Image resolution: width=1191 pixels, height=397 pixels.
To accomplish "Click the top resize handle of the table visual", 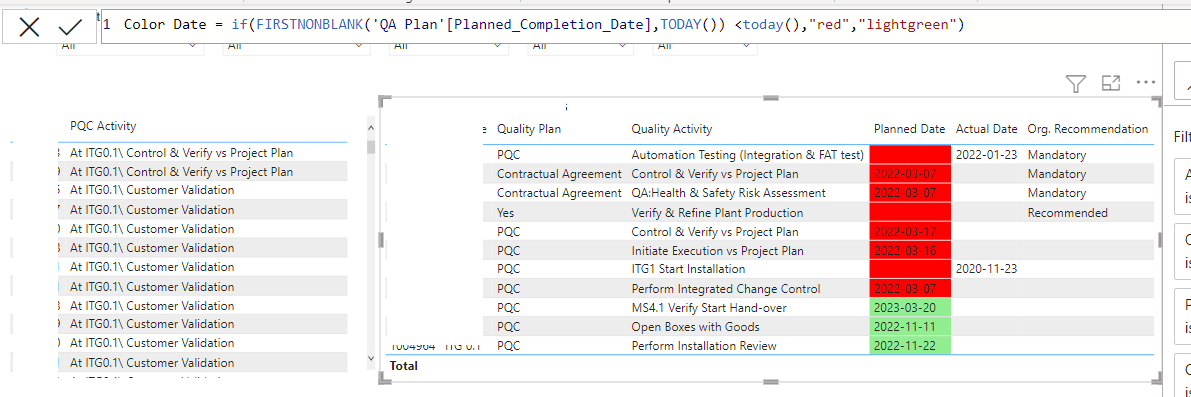I will pyautogui.click(x=770, y=98).
